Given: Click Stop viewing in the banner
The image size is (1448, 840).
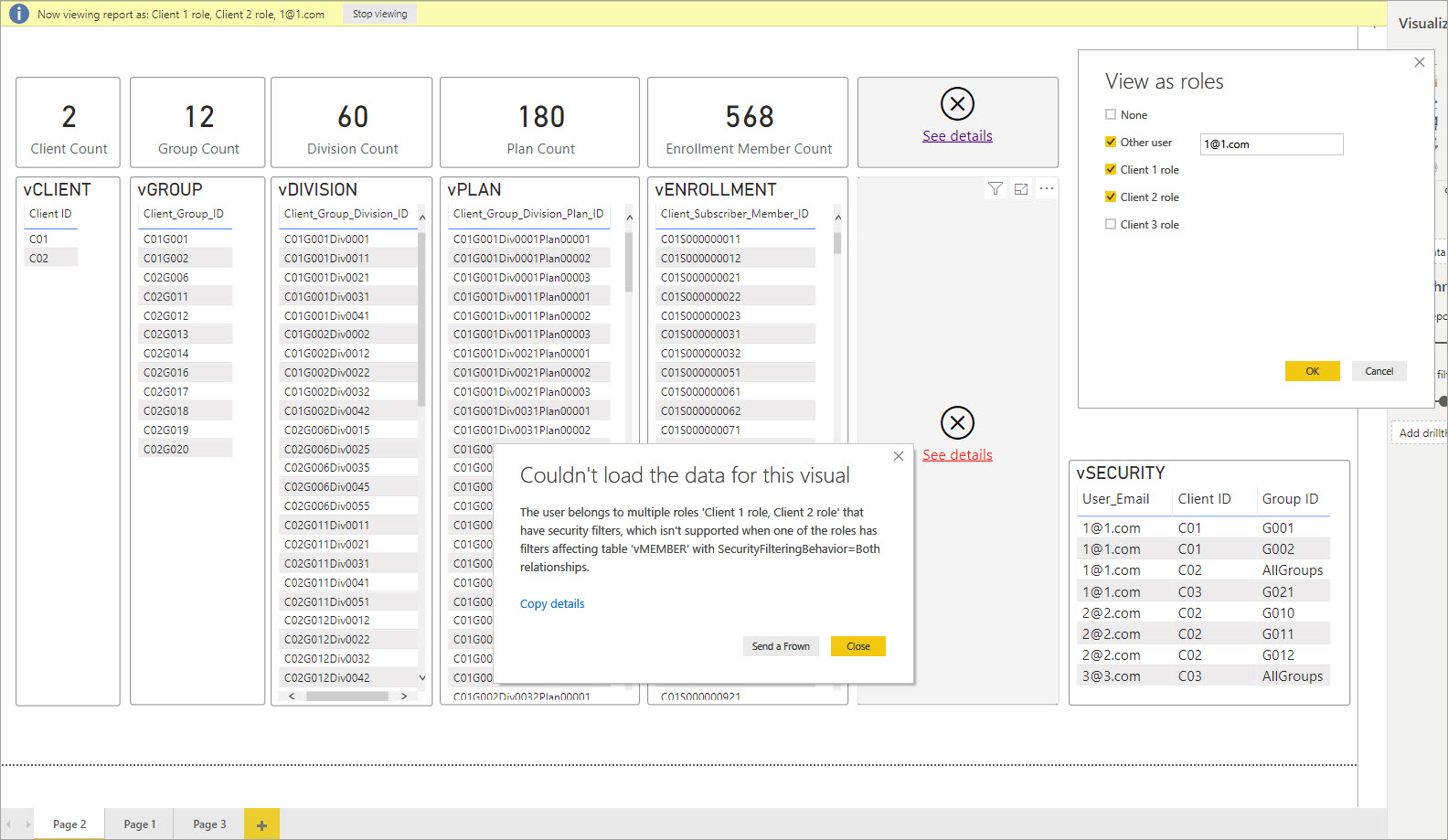Looking at the screenshot, I should pyautogui.click(x=380, y=14).
